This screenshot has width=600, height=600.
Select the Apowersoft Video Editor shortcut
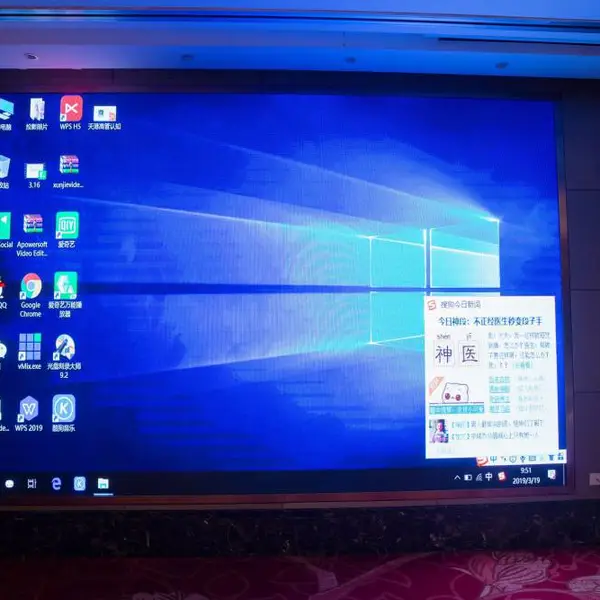click(32, 235)
